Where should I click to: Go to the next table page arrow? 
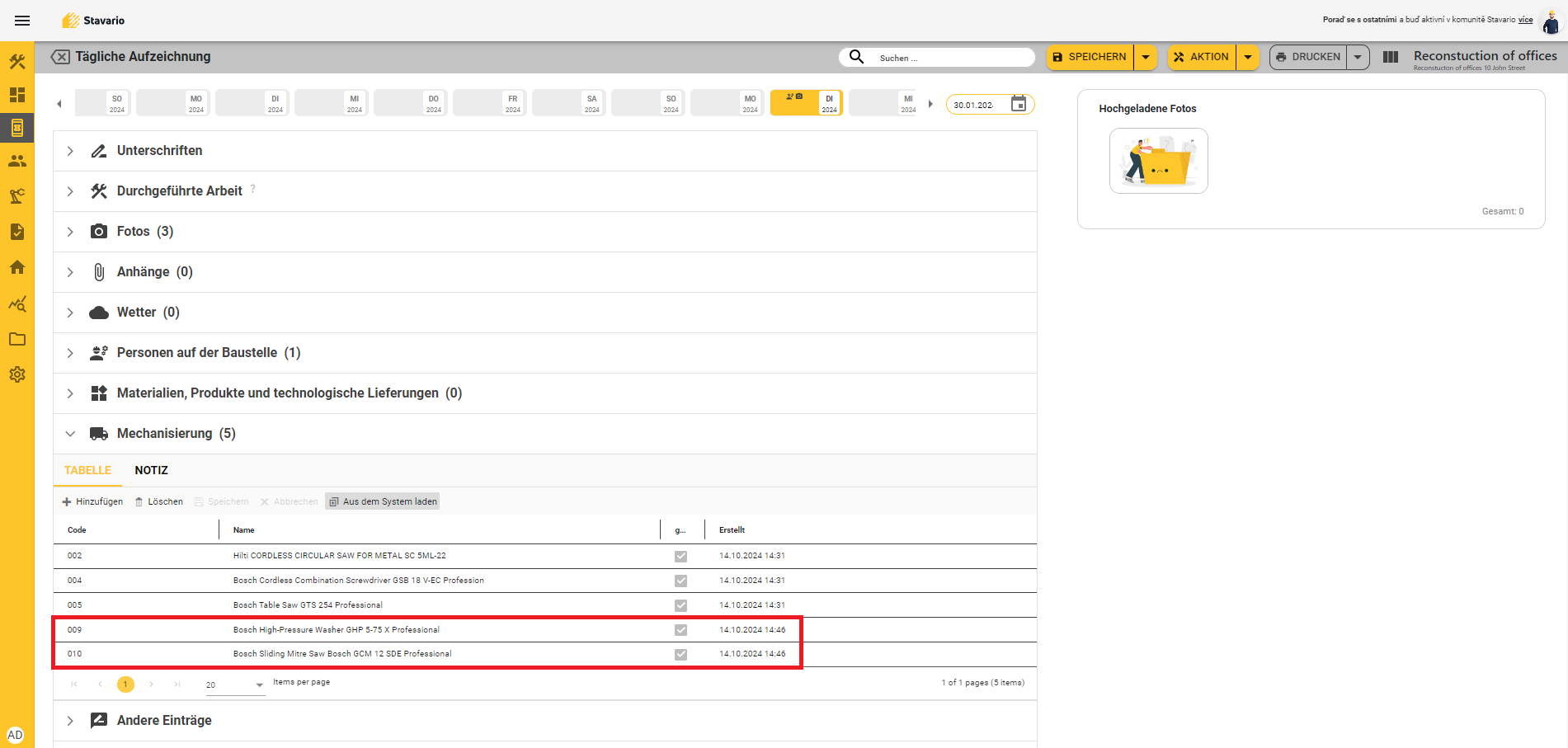[151, 684]
